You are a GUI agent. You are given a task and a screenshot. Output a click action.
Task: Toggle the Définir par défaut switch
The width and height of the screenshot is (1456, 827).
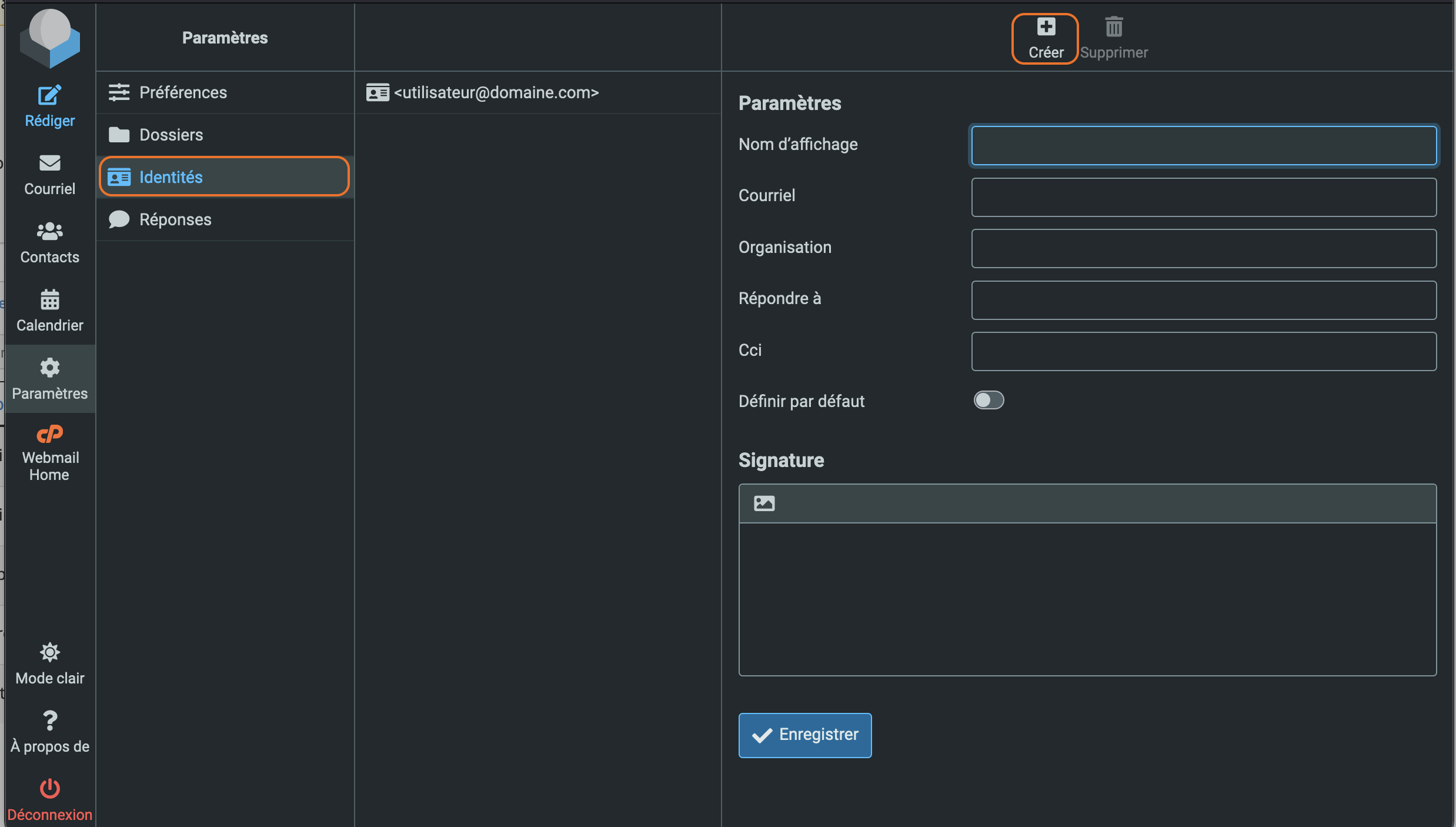pyautogui.click(x=989, y=401)
